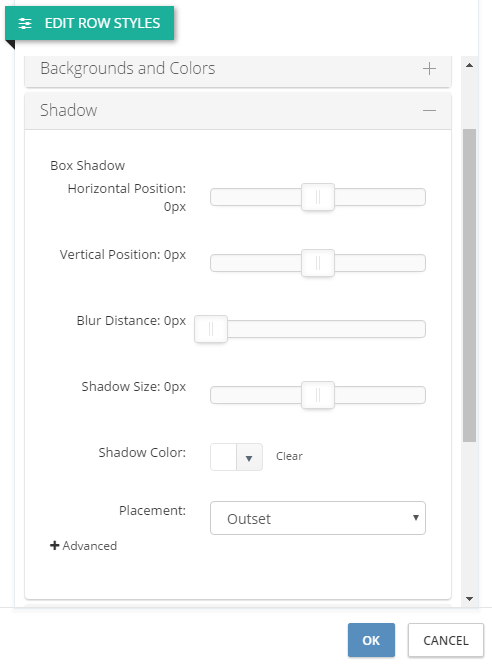Expand the Backgrounds and Colors panel header
This screenshot has width=492, height=667.
click(x=238, y=69)
